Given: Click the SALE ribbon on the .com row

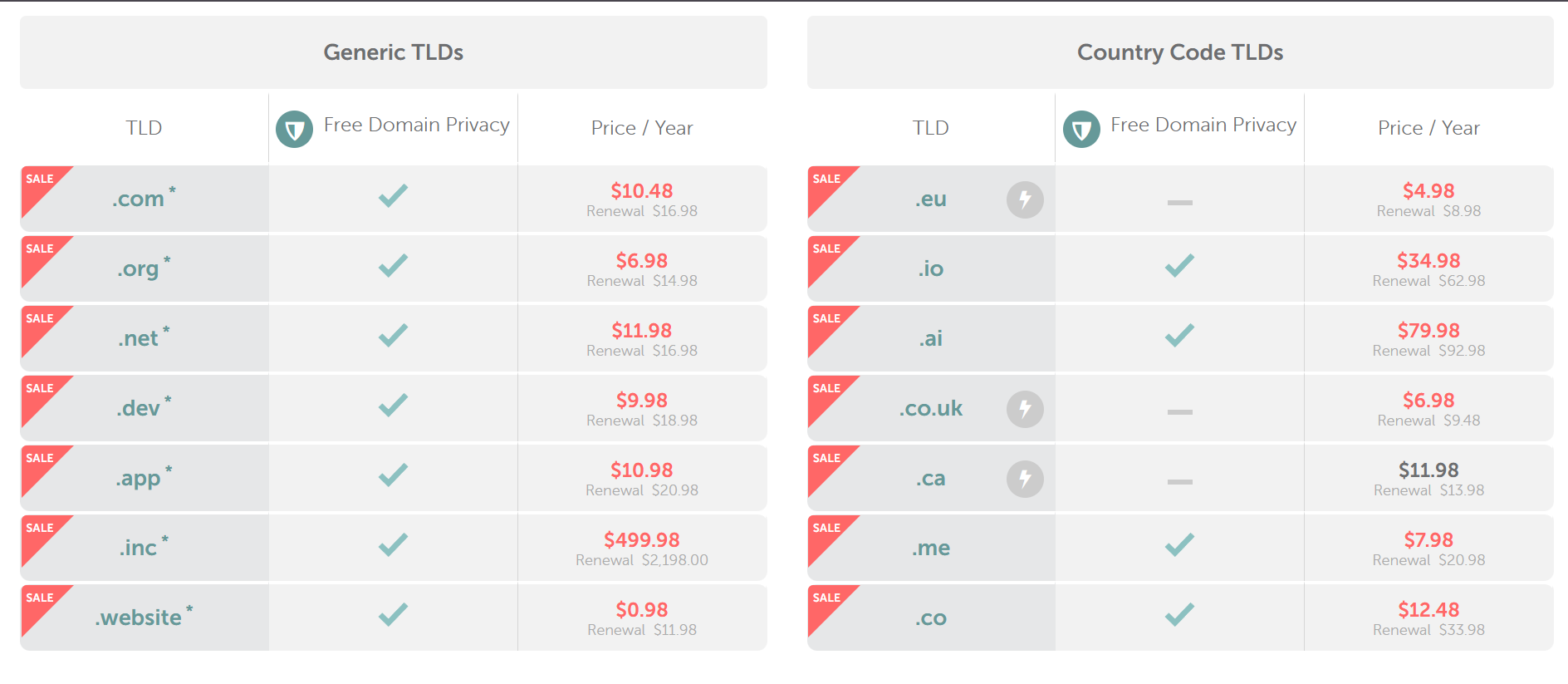Looking at the screenshot, I should pyautogui.click(x=39, y=180).
